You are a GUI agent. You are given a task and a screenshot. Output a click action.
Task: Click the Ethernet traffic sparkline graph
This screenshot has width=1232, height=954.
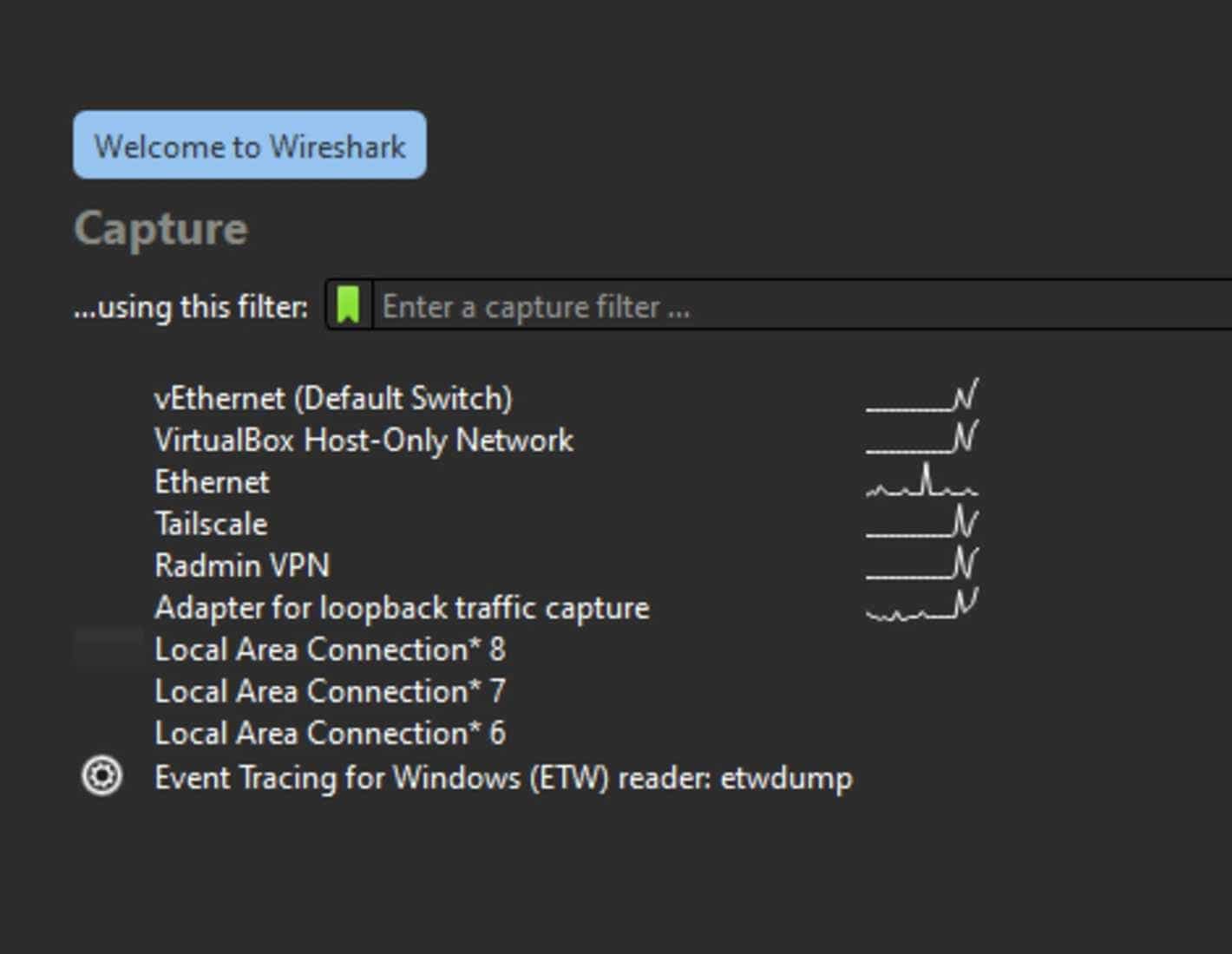[x=922, y=480]
